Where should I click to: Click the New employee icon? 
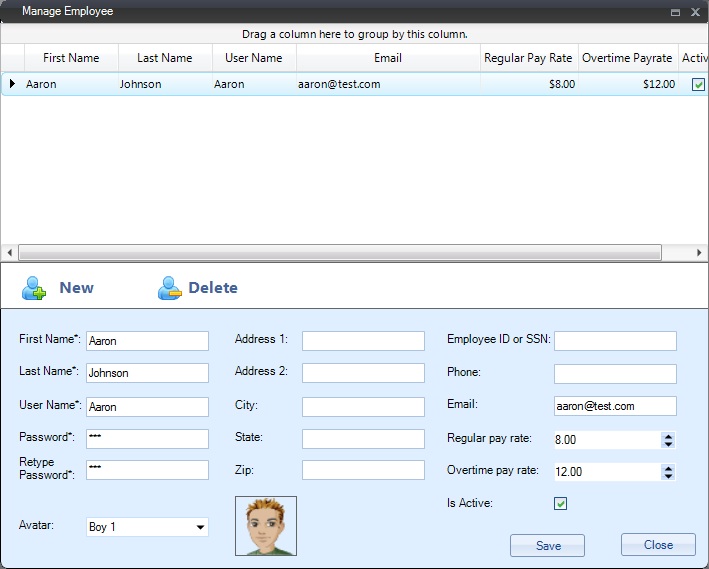(x=35, y=288)
